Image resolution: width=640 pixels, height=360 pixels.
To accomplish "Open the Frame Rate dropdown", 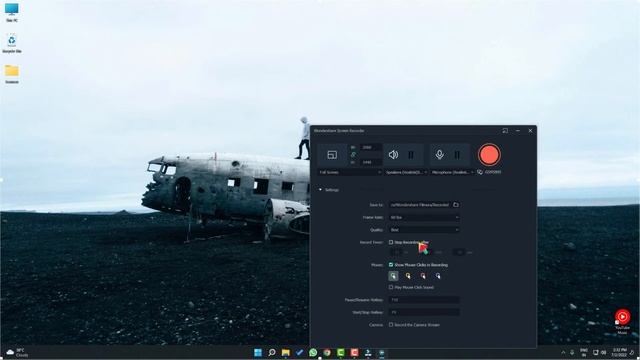I will [x=424, y=218].
